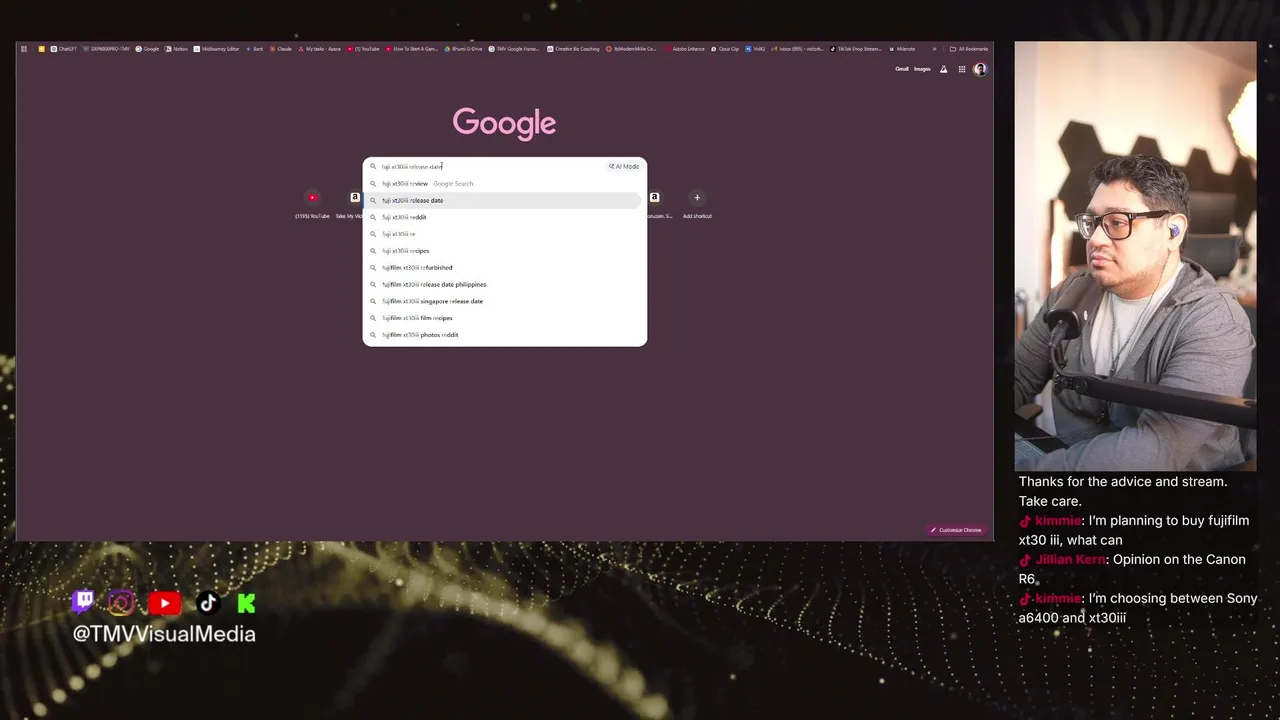Select suggestion "release date philippines"
Image resolution: width=1280 pixels, height=720 pixels.
505,284
